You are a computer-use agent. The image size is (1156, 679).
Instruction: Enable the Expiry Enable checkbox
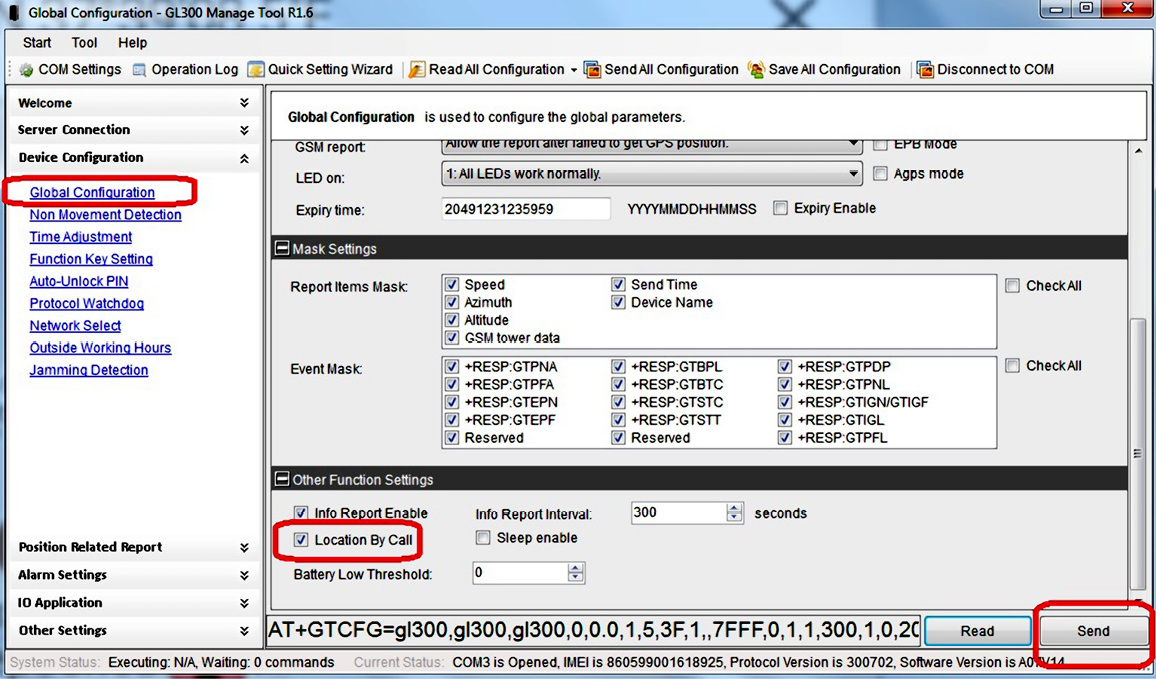tap(780, 209)
